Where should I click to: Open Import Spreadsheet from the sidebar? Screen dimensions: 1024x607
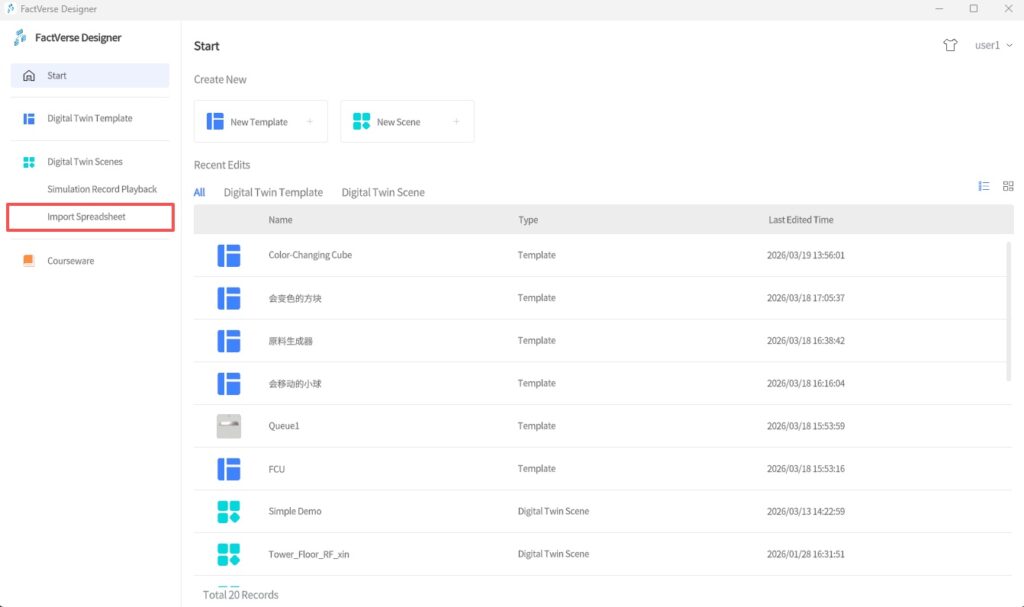point(90,216)
